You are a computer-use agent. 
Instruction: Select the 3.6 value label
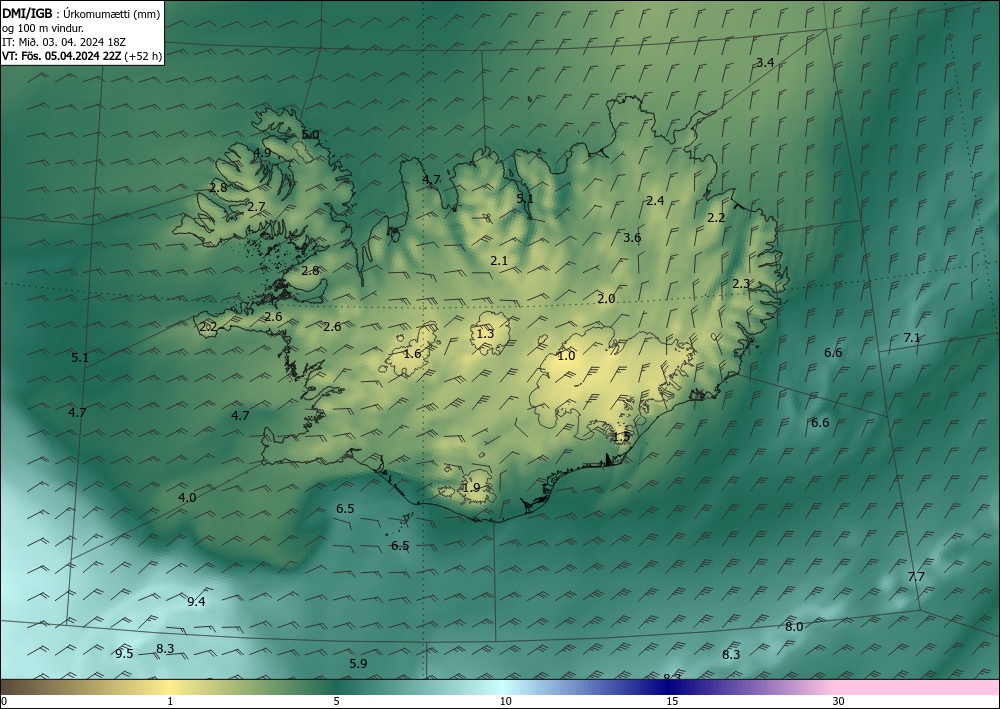[632, 238]
